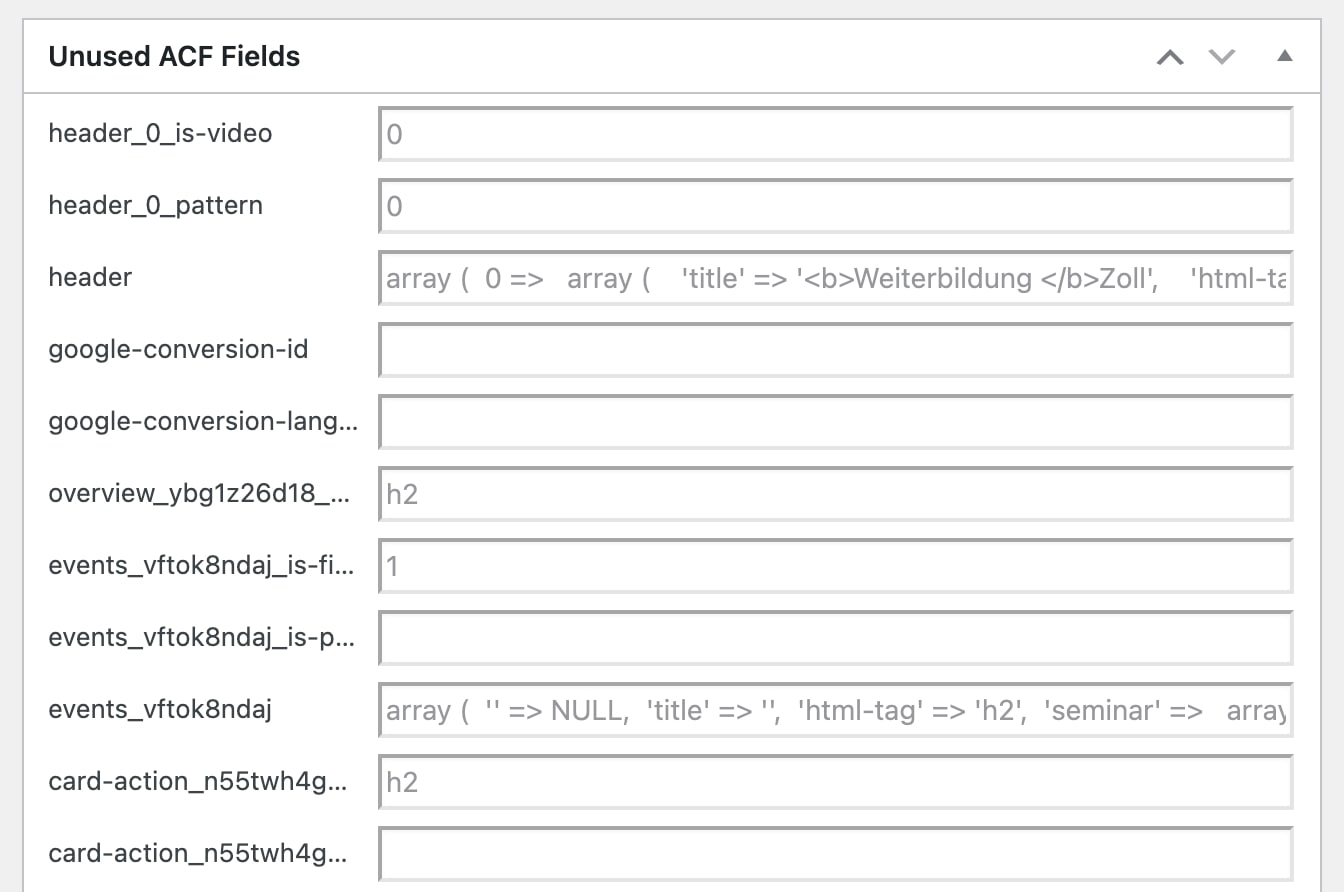1344x892 pixels.
Task: Focus the header_0_is-video input field
Action: pos(835,134)
